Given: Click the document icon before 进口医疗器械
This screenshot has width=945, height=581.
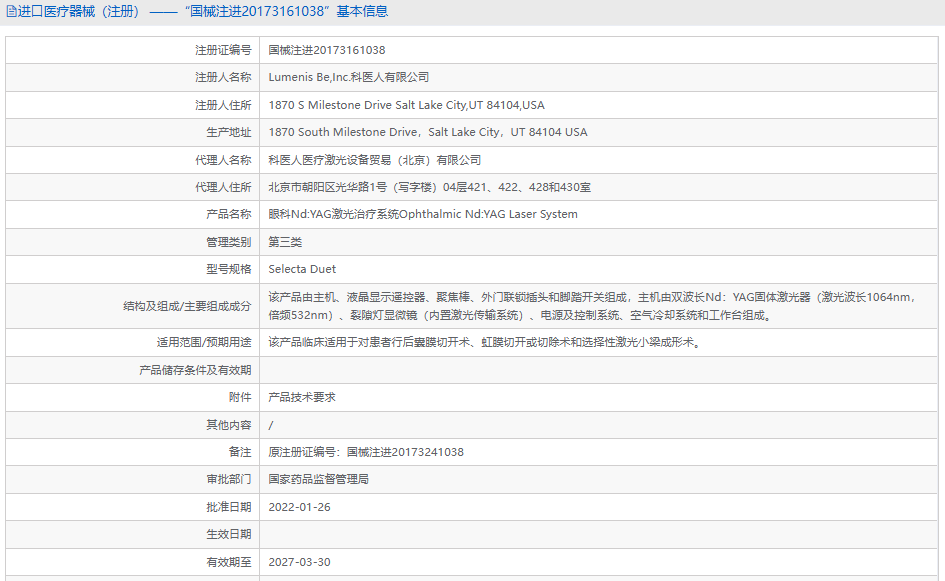Looking at the screenshot, I should tap(11, 11).
